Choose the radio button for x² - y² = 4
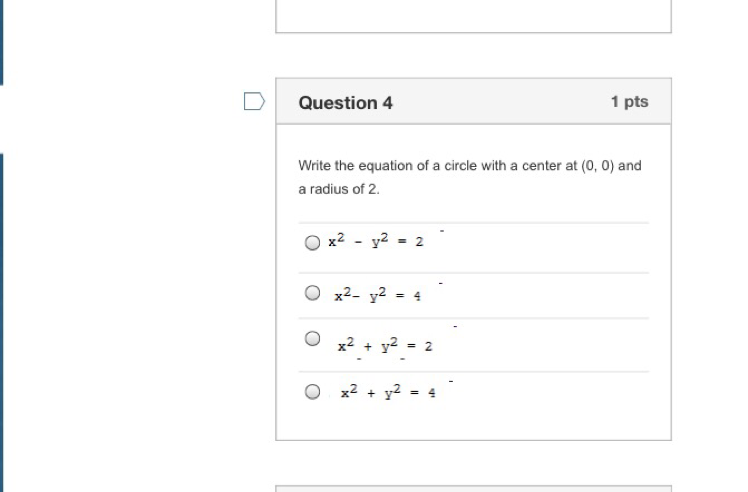 click(313, 293)
